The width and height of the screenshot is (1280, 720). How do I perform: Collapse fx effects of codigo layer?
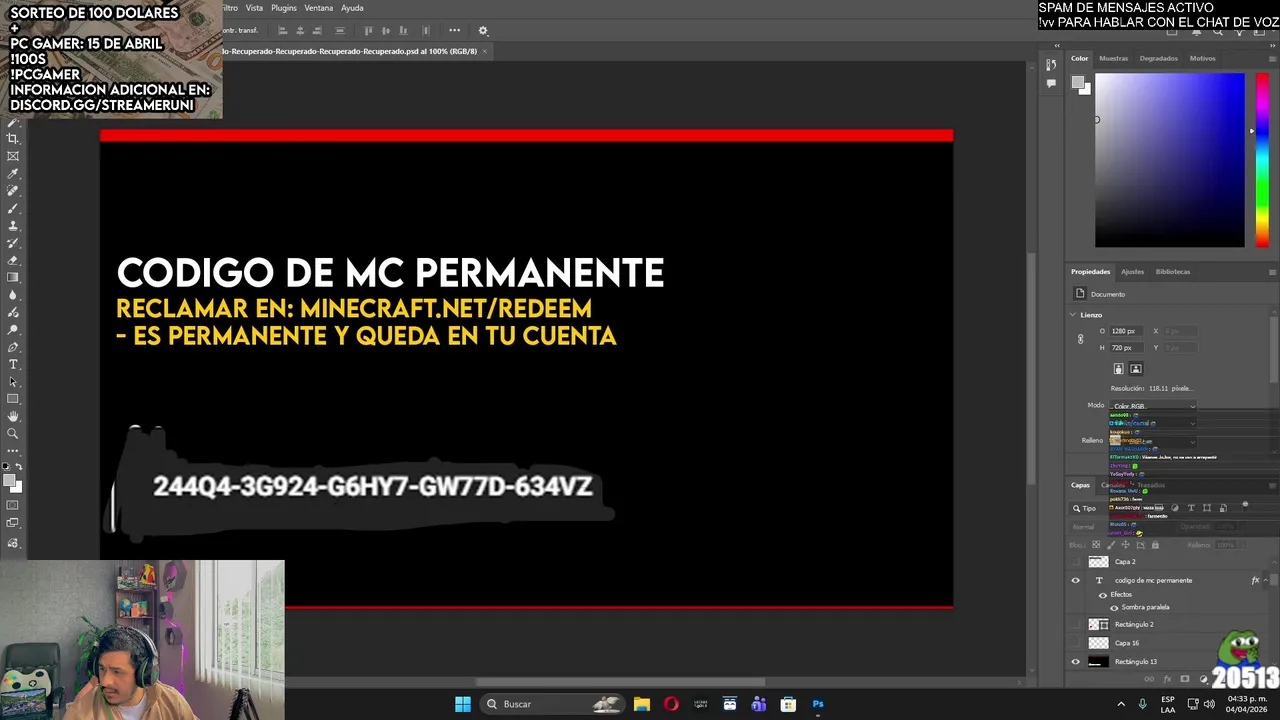1265,580
